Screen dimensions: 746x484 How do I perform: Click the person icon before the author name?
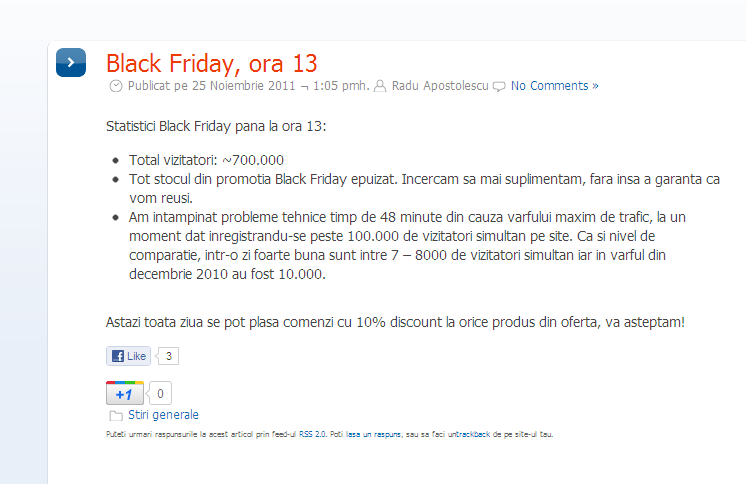380,86
